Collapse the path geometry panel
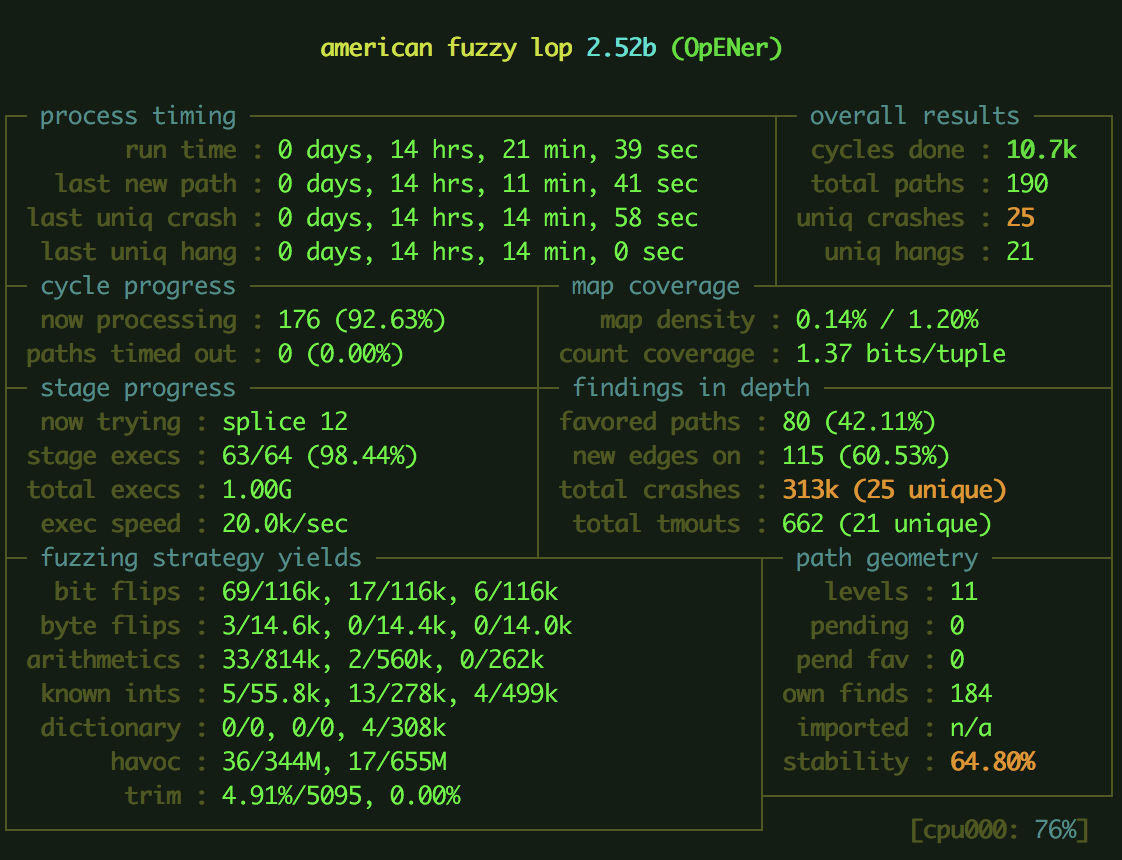This screenshot has width=1122, height=860. click(886, 557)
